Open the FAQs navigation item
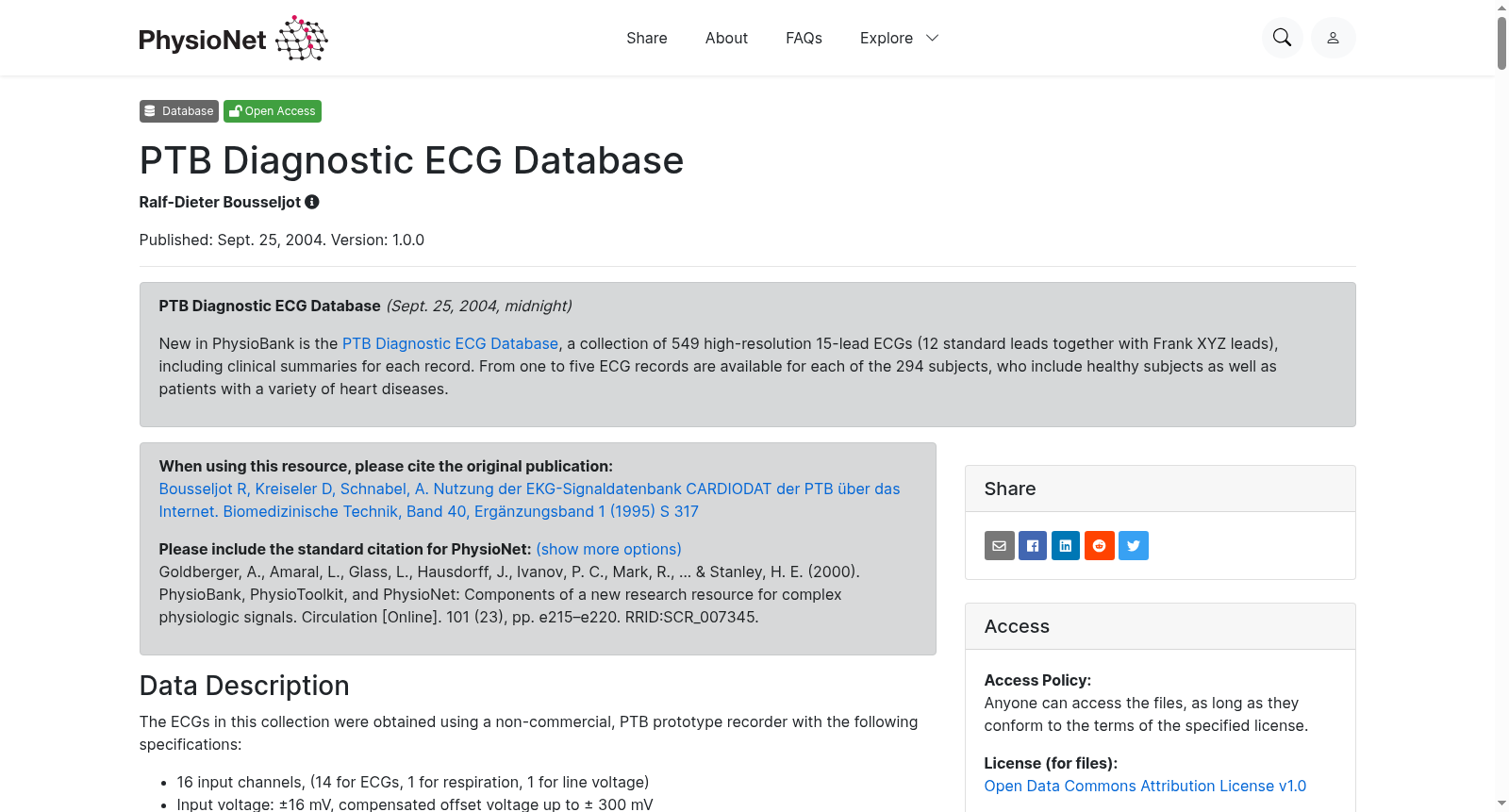 tap(804, 38)
